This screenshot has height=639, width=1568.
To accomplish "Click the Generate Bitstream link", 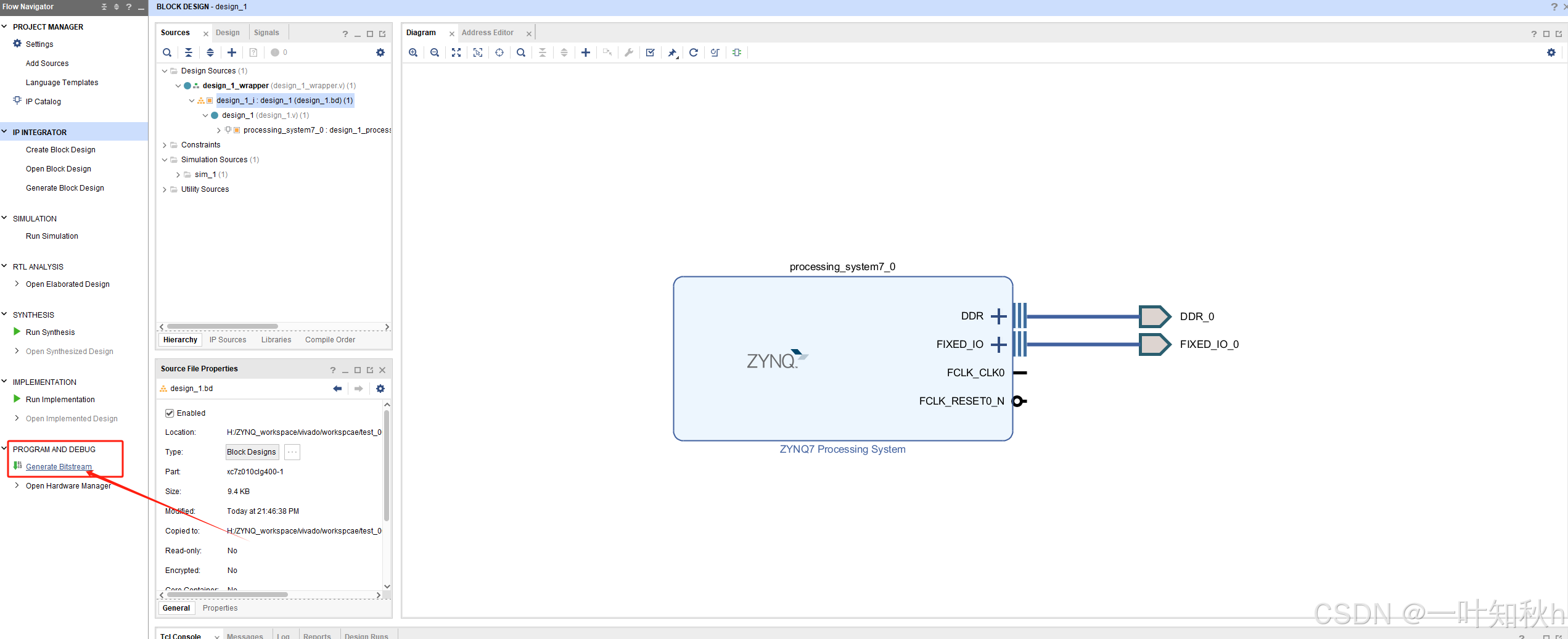I will [59, 467].
